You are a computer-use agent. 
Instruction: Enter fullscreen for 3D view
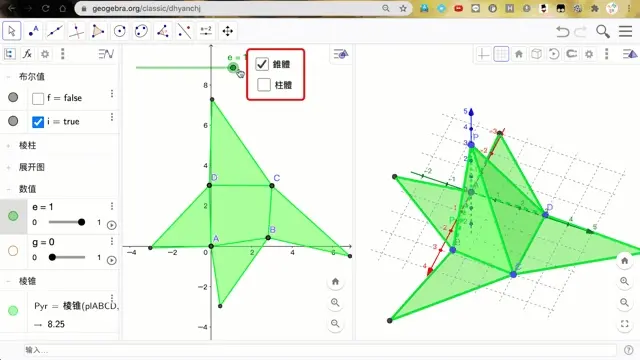click(624, 324)
